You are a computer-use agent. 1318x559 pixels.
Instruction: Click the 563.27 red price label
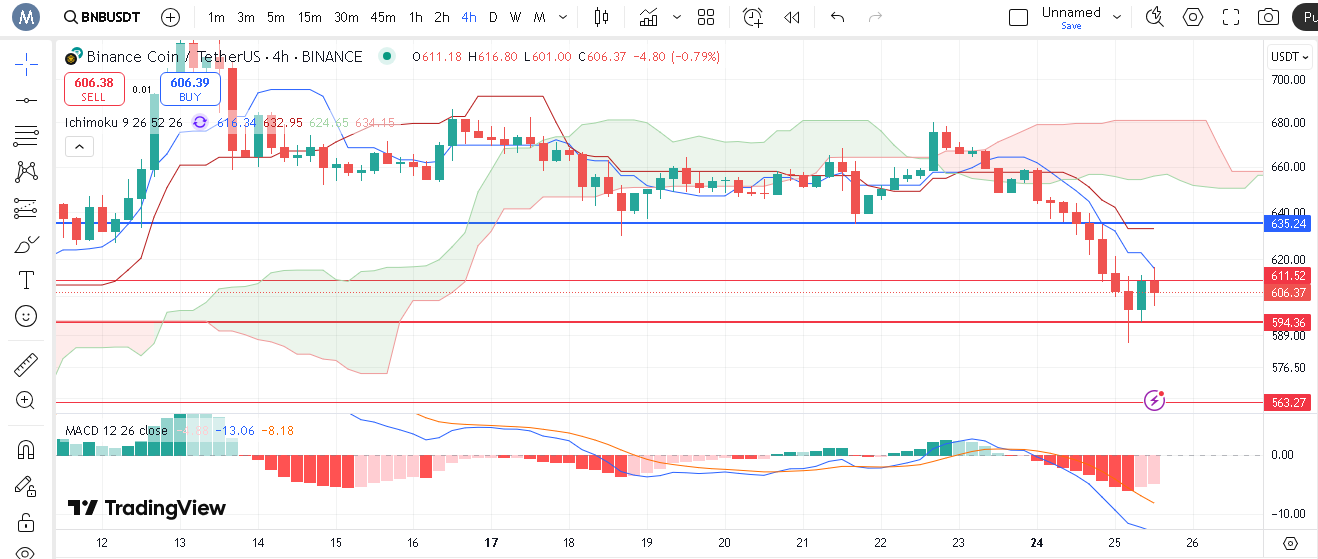[1289, 403]
